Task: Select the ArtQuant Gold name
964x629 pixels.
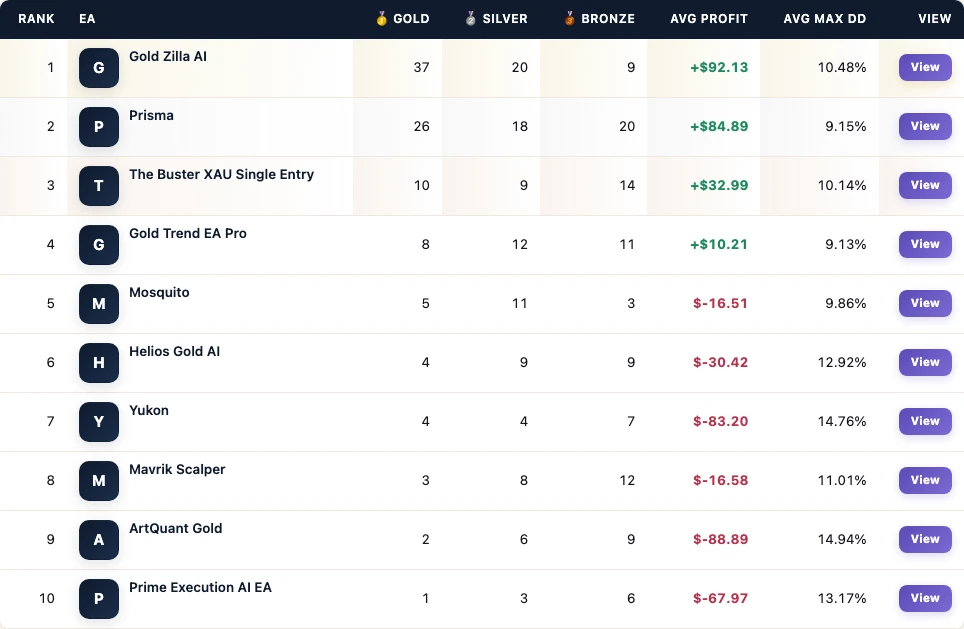Action: (176, 529)
